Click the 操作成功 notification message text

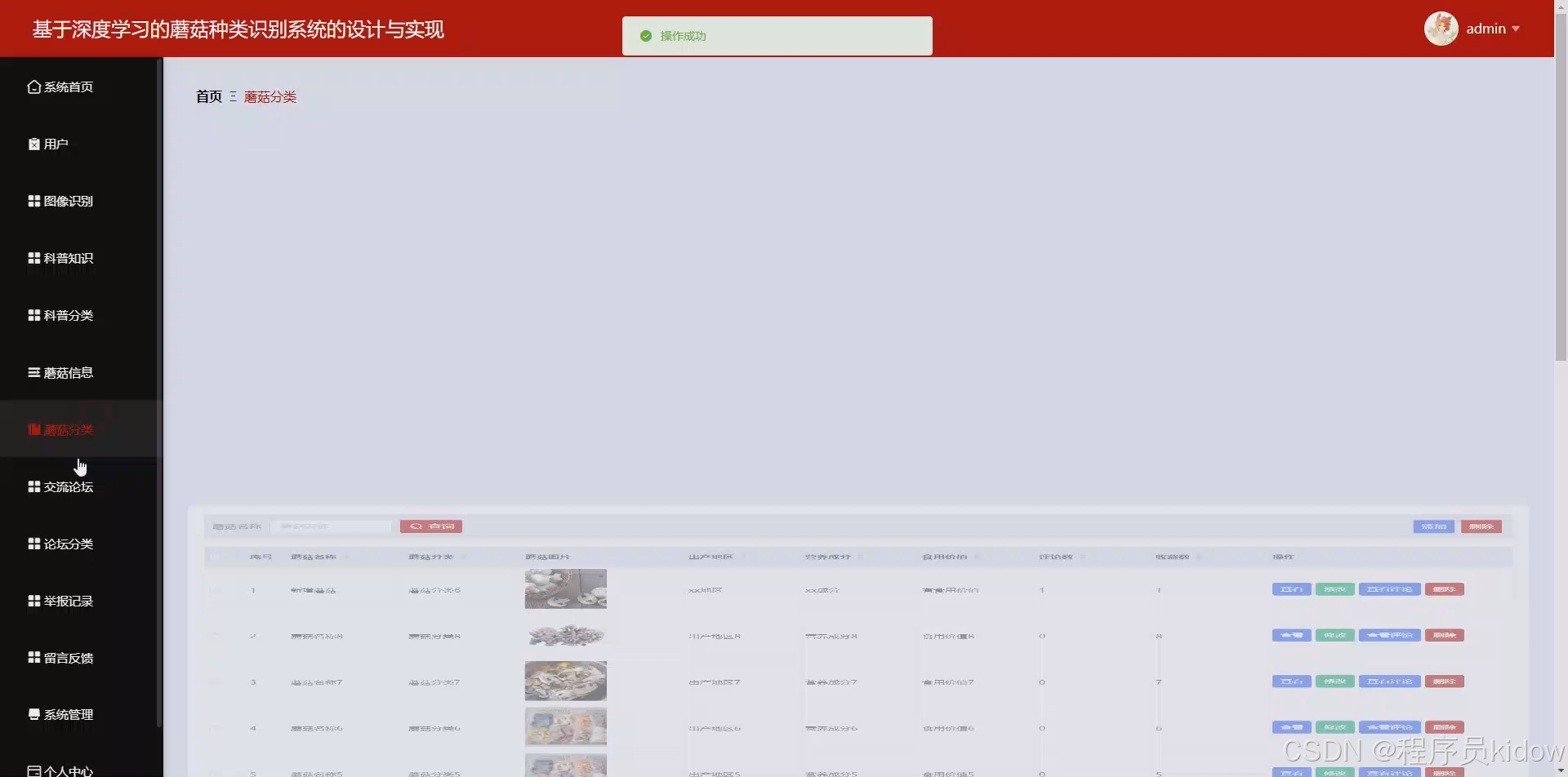pos(683,36)
